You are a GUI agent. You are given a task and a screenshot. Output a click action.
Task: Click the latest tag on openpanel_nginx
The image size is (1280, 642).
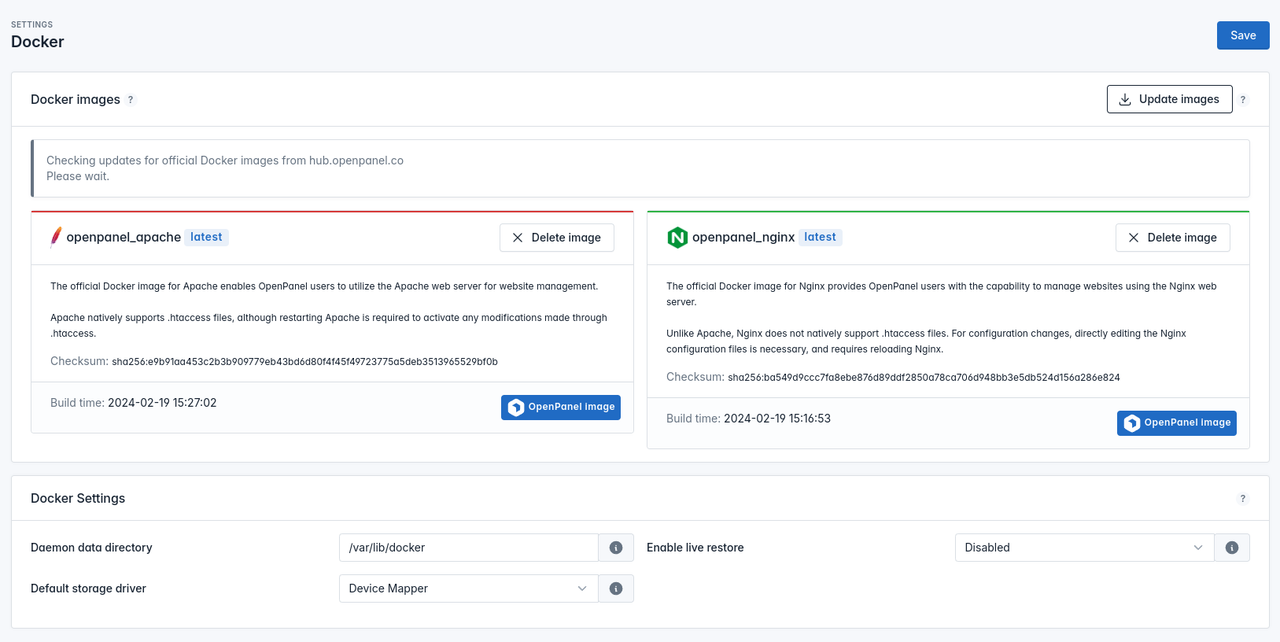click(820, 237)
